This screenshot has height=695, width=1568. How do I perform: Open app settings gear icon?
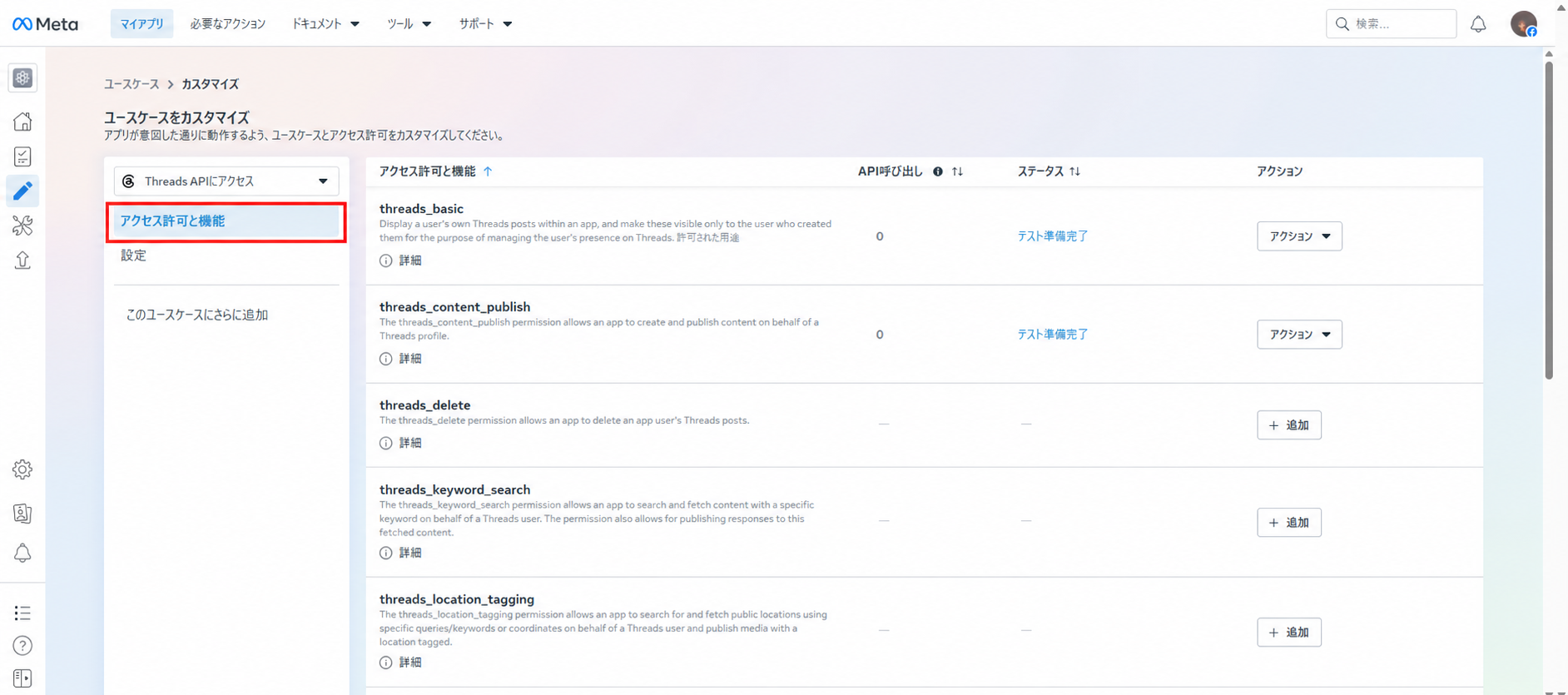pyautogui.click(x=22, y=469)
